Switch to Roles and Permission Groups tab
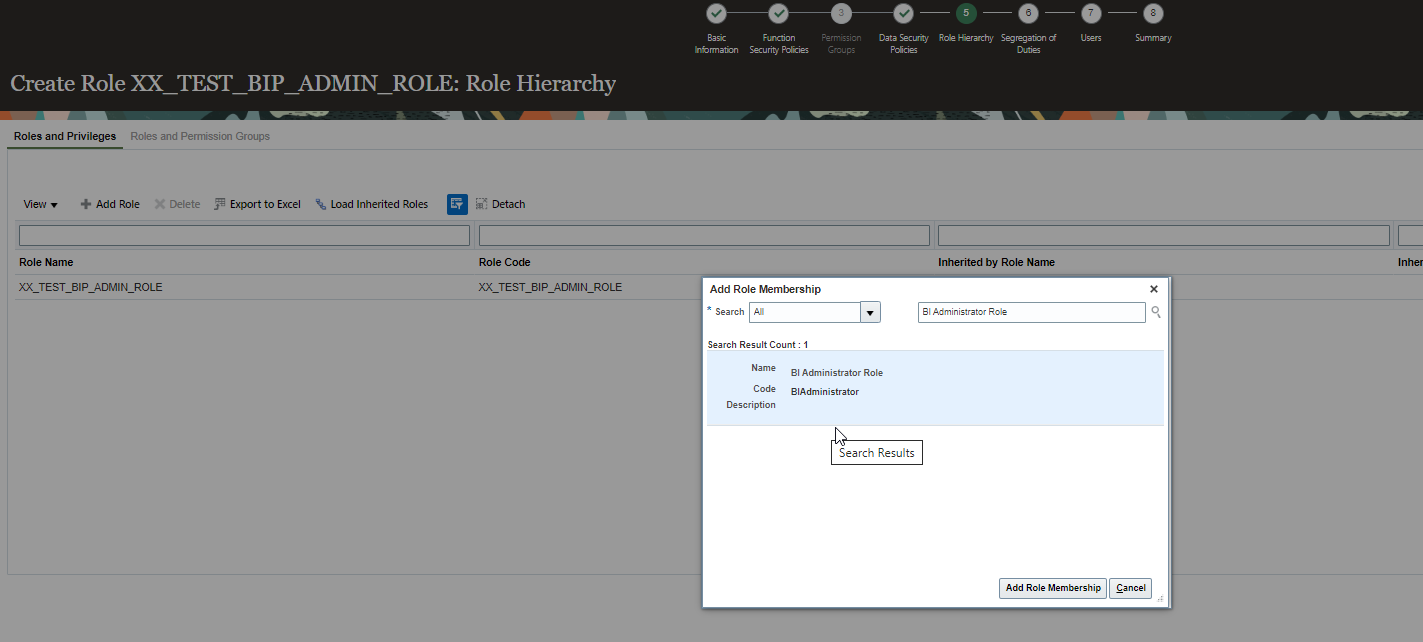The height and width of the screenshot is (642, 1423). point(200,136)
